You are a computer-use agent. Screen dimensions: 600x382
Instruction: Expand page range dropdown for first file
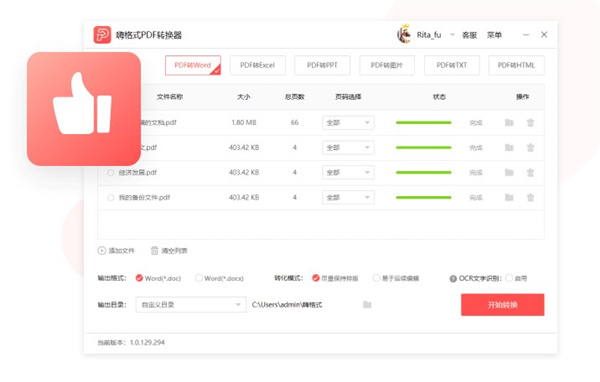pyautogui.click(x=348, y=123)
